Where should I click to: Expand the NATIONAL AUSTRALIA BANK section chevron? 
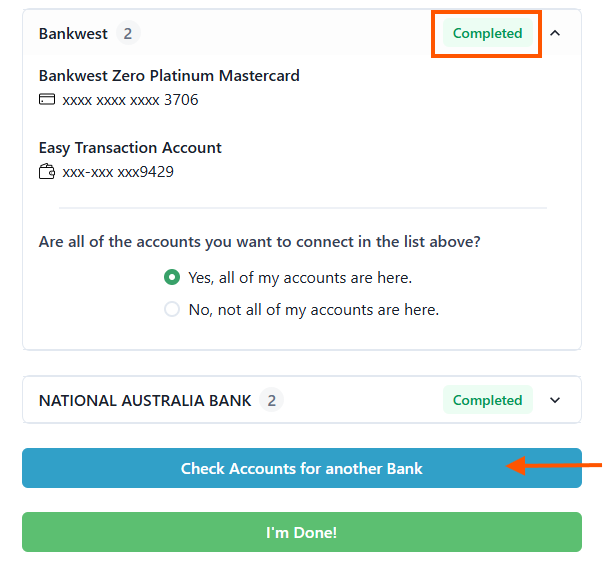point(556,401)
